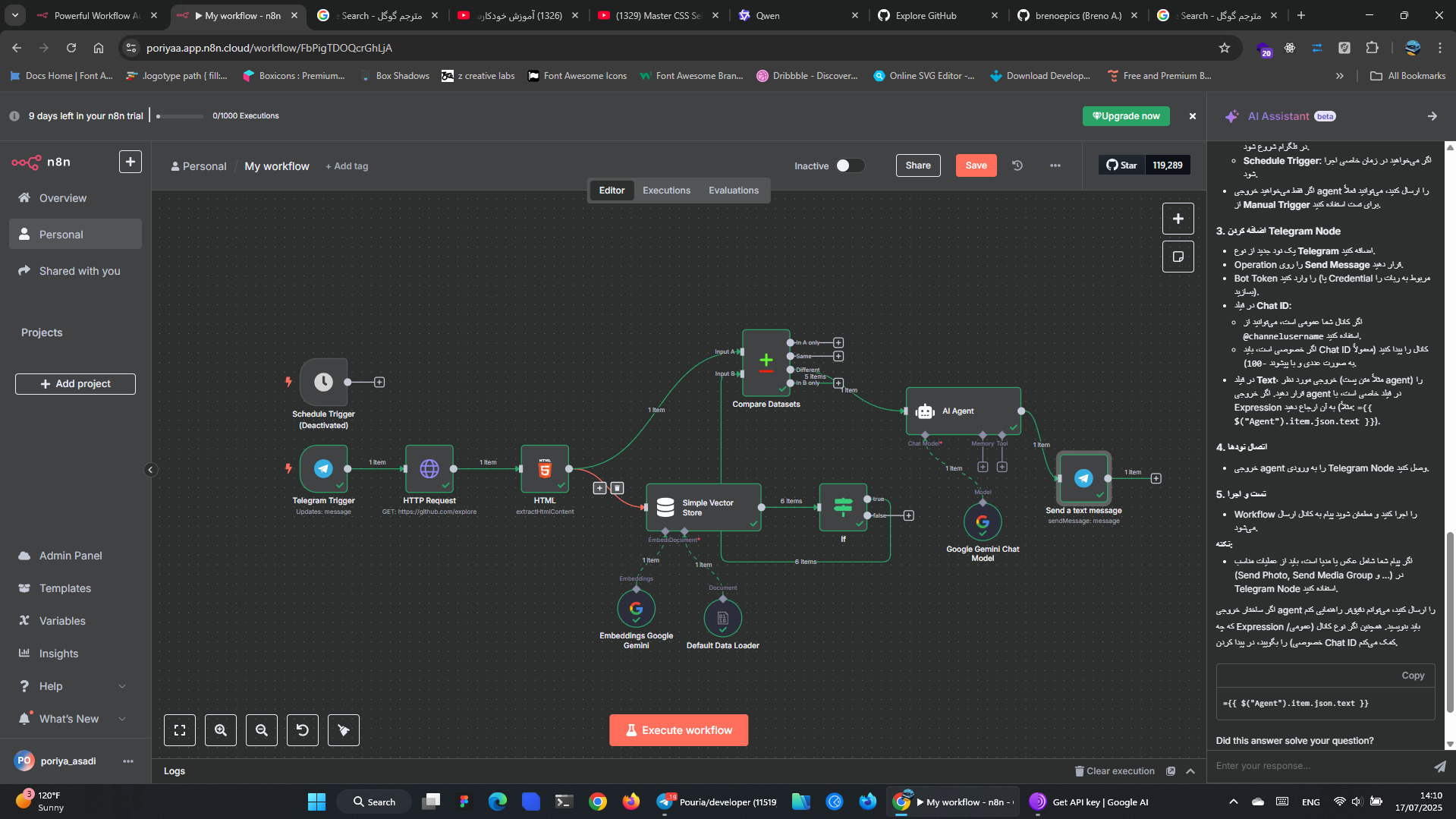Select the Google Gemini Chat Model node
The width and height of the screenshot is (1456, 819).
coord(983,522)
